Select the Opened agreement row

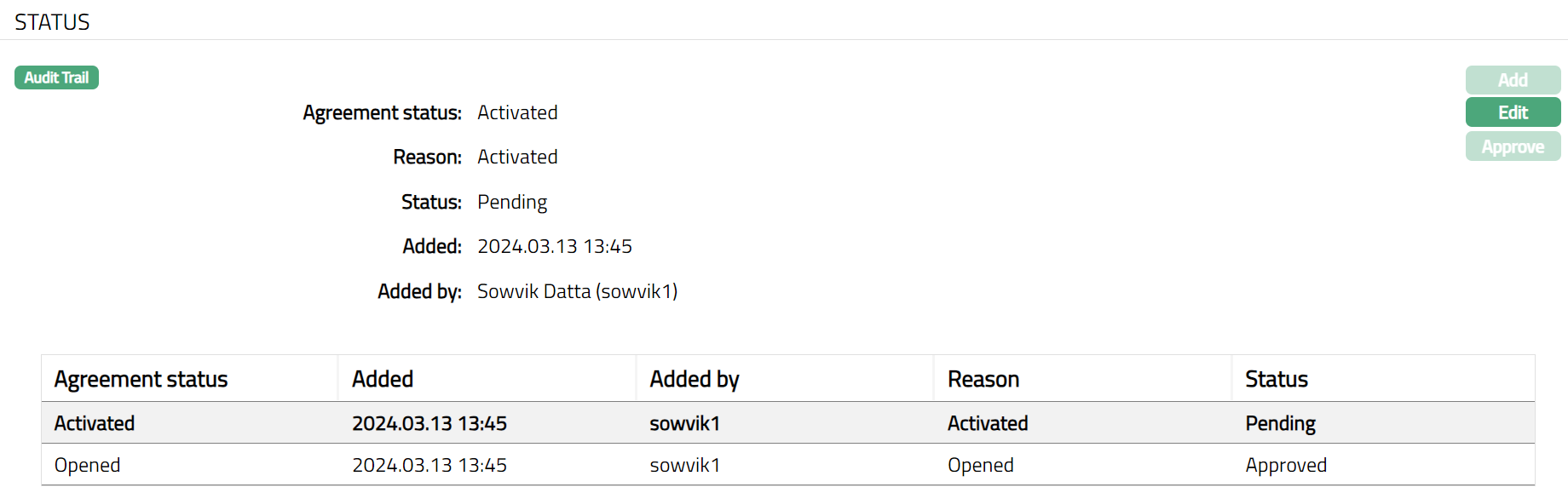tap(88, 465)
